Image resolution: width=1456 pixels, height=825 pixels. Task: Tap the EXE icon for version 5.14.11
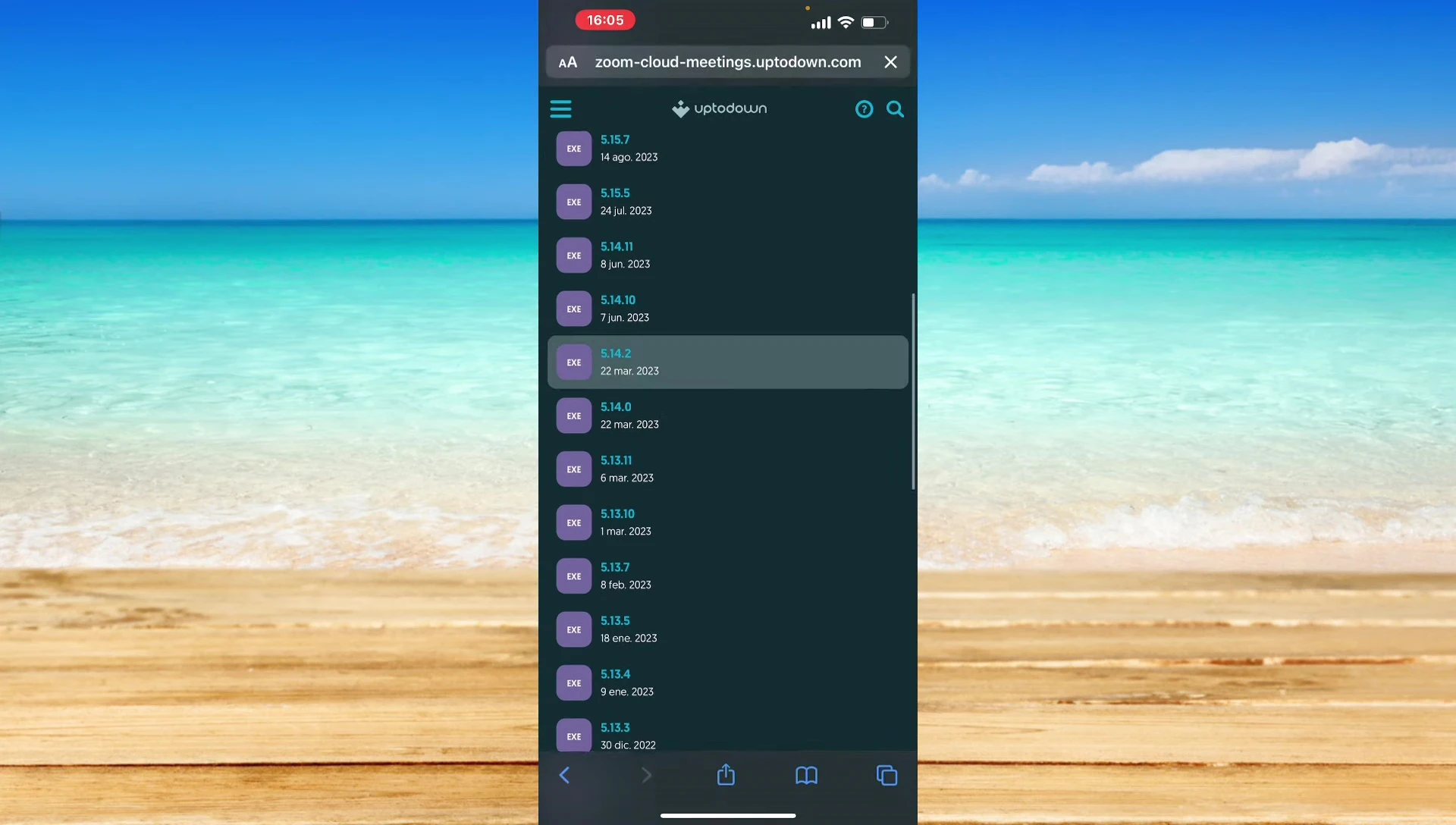point(574,256)
